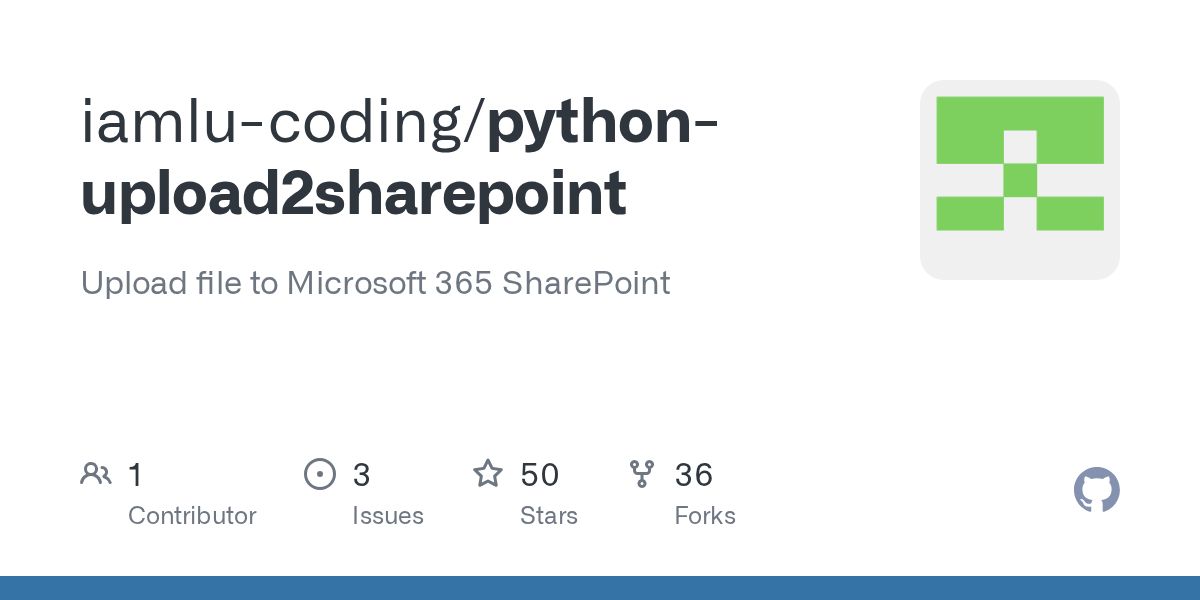The image size is (1200, 600).
Task: Click the forks count 36
Action: coord(693,474)
